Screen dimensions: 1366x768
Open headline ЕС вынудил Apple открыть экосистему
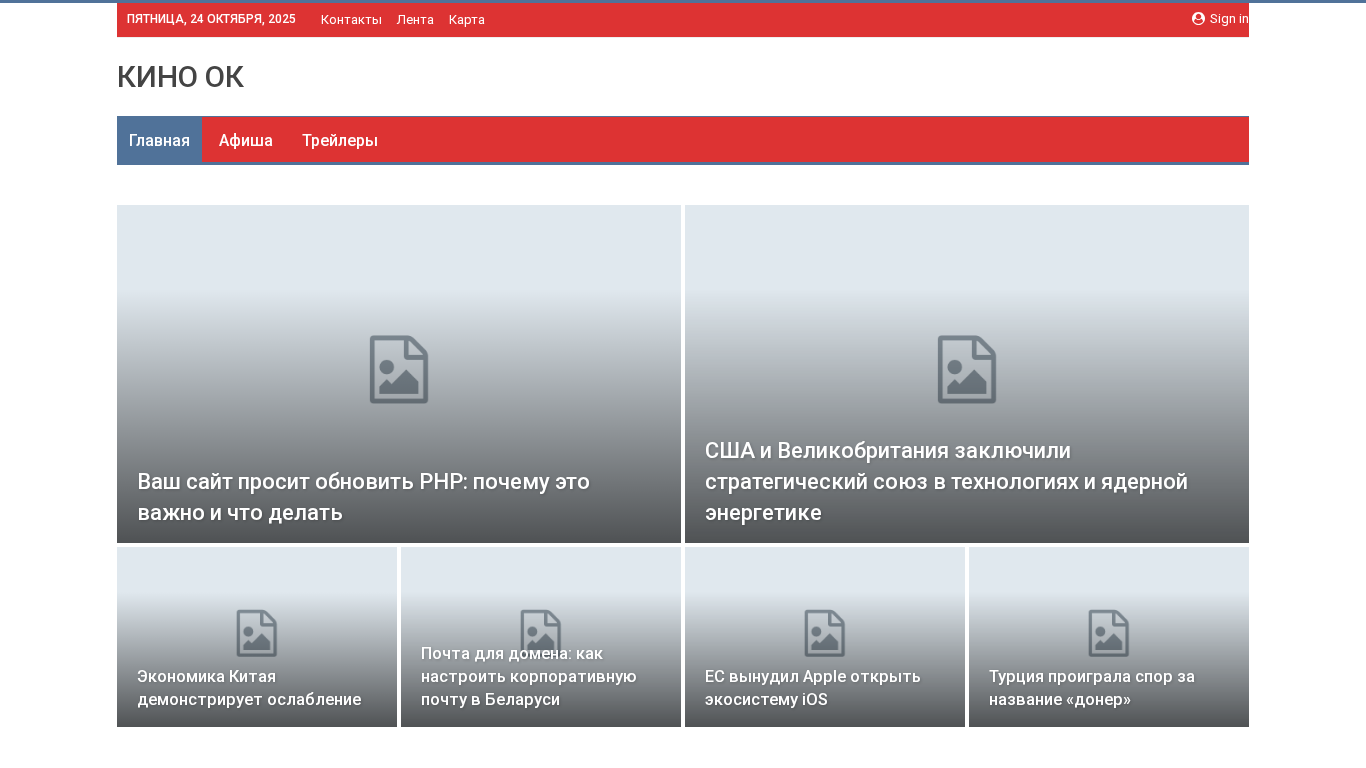812,688
